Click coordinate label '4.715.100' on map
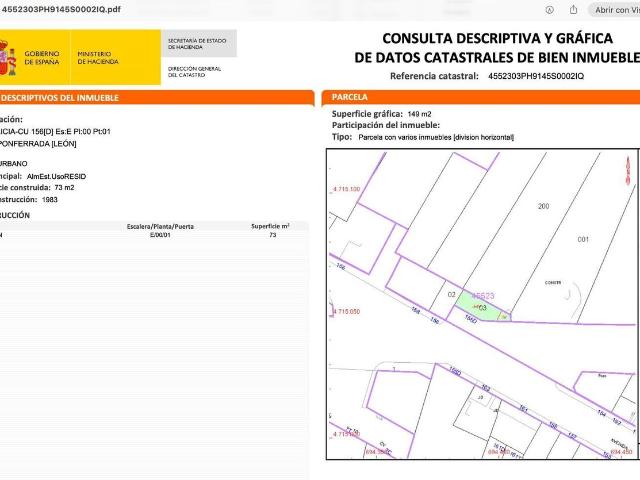The height and width of the screenshot is (480, 640). tap(346, 189)
